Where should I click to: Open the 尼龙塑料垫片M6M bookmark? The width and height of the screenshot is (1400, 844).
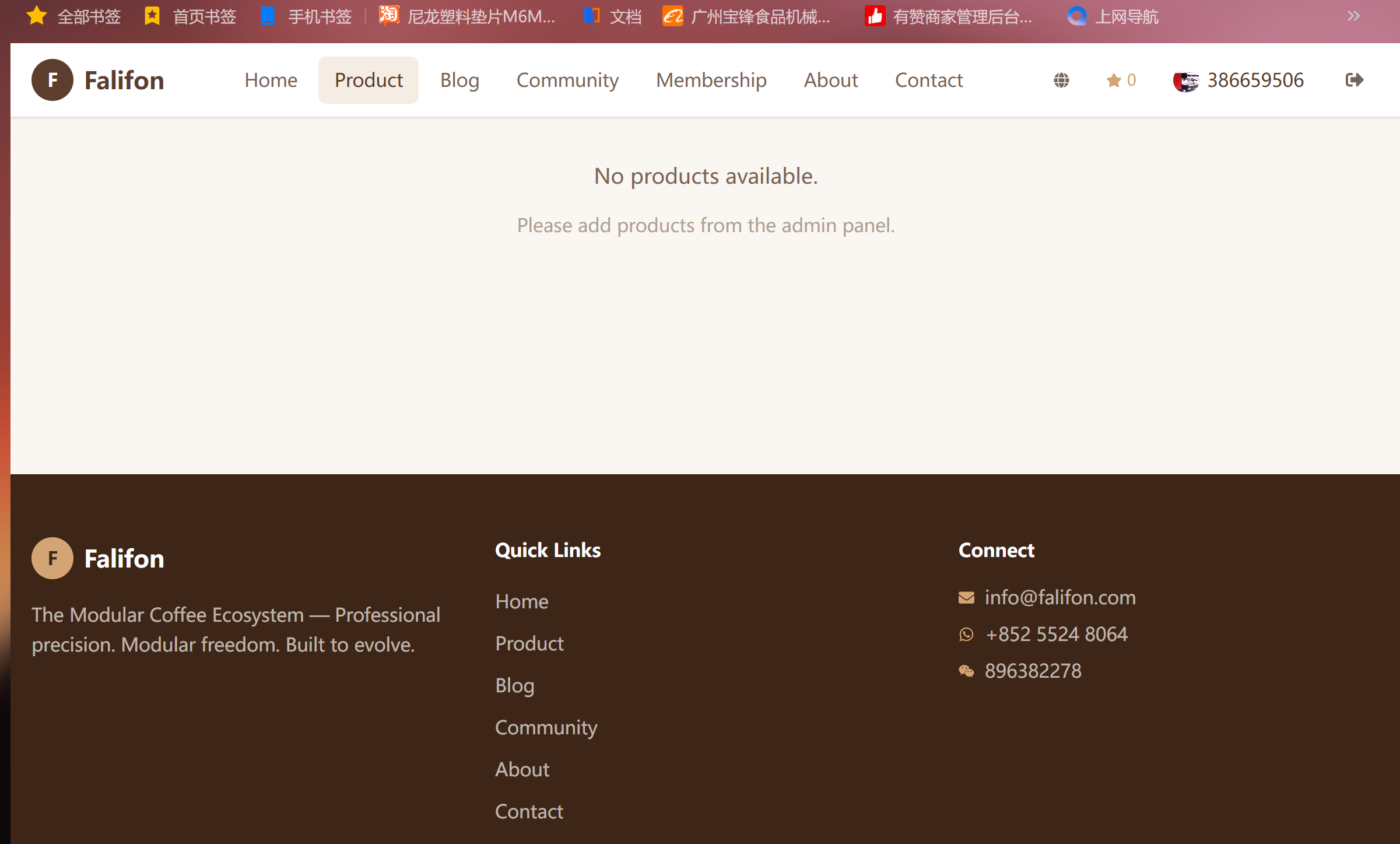pos(467,16)
